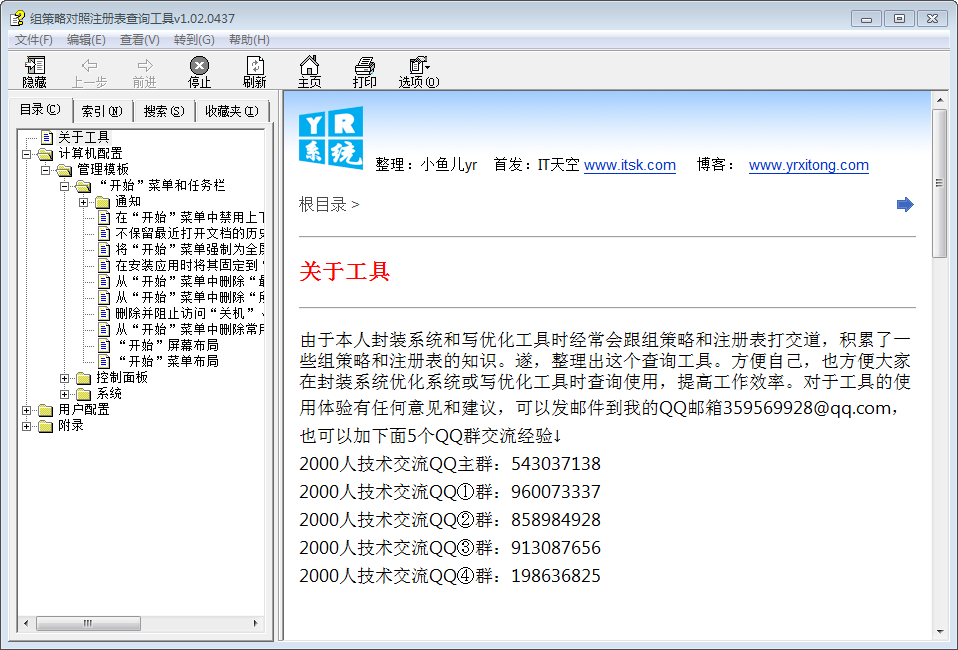Click the 停止 (Stop) toolbar icon
The height and width of the screenshot is (650, 958).
point(200,72)
